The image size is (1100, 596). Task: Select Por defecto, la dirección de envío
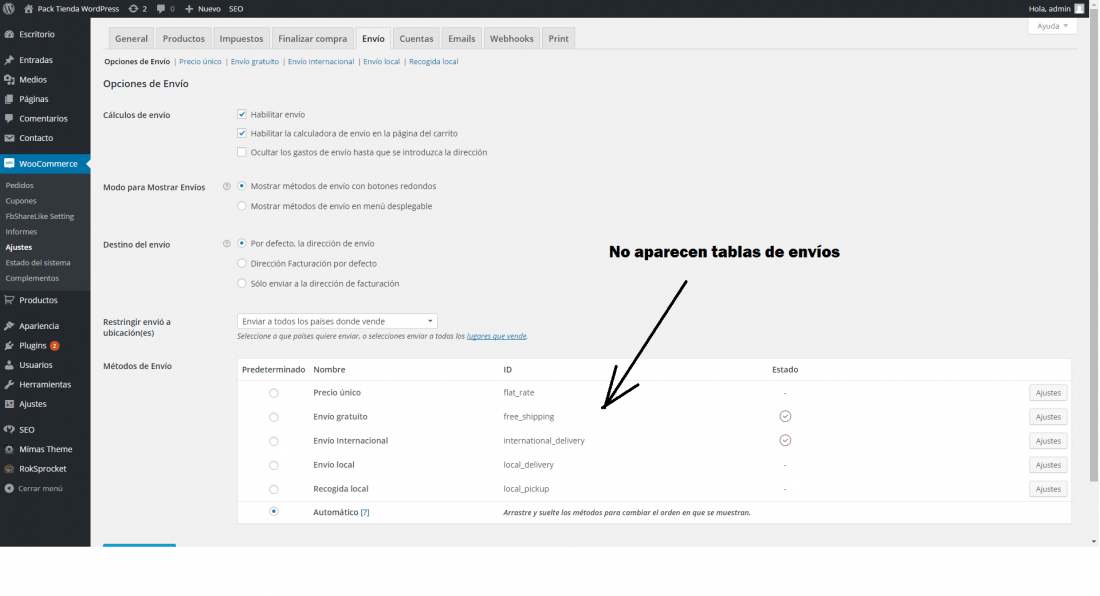242,243
